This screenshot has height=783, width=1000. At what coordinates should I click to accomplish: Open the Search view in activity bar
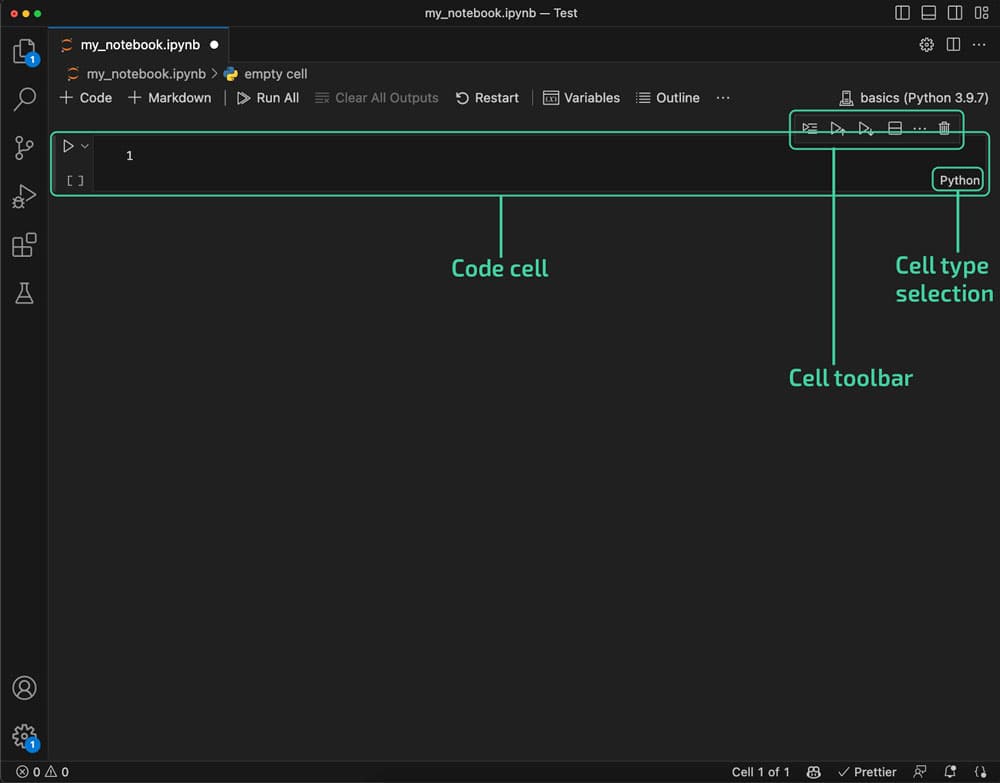24,99
